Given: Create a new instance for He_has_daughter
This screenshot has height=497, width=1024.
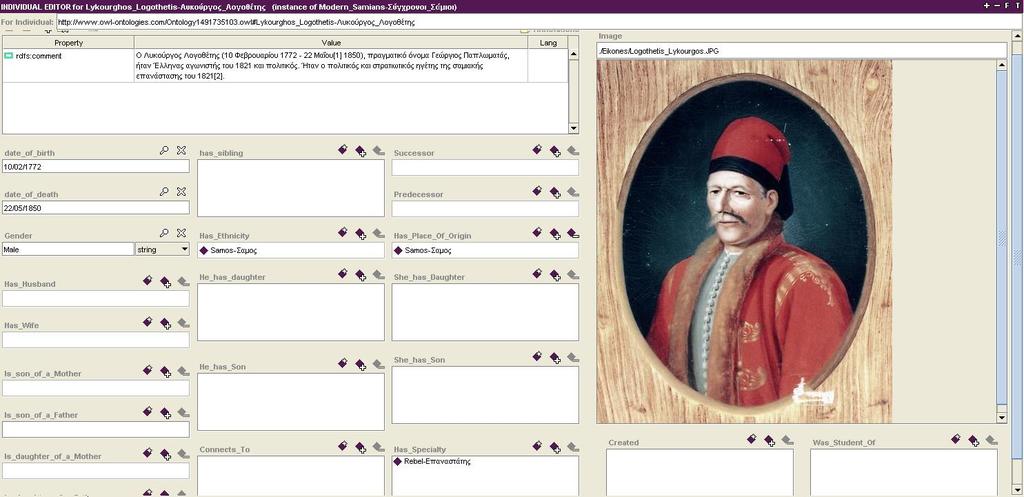Looking at the screenshot, I should (343, 274).
